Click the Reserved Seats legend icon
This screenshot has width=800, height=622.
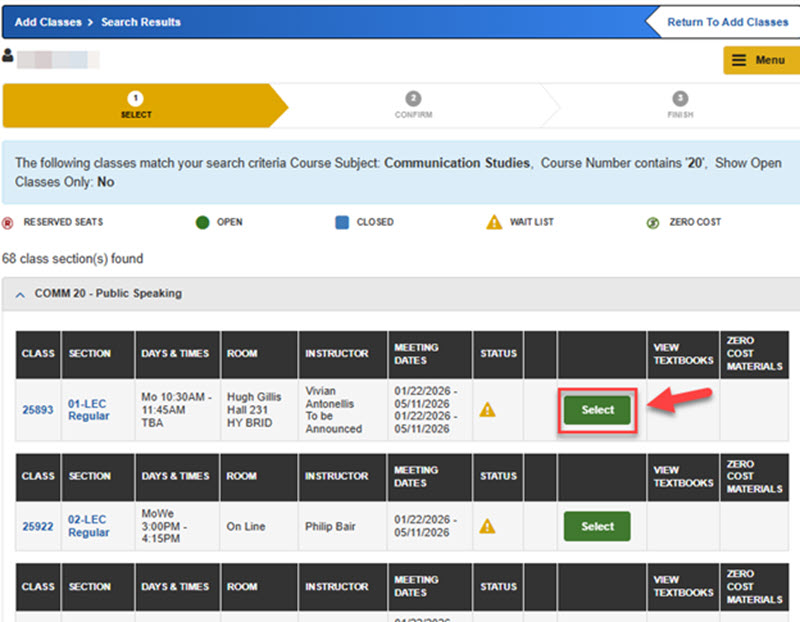(10, 222)
